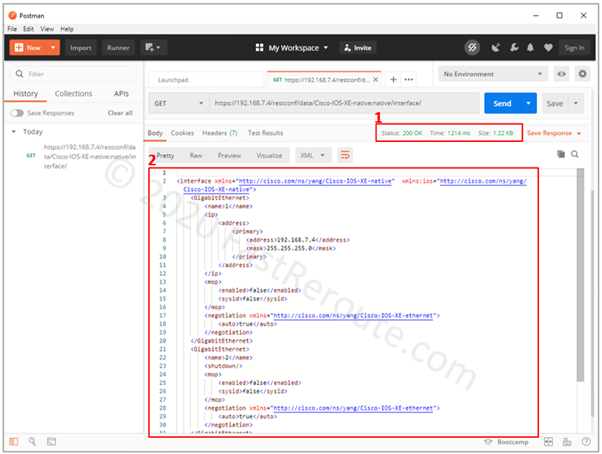Click the Clear all link
This screenshot has width=602, height=454.
pyautogui.click(x=120, y=113)
